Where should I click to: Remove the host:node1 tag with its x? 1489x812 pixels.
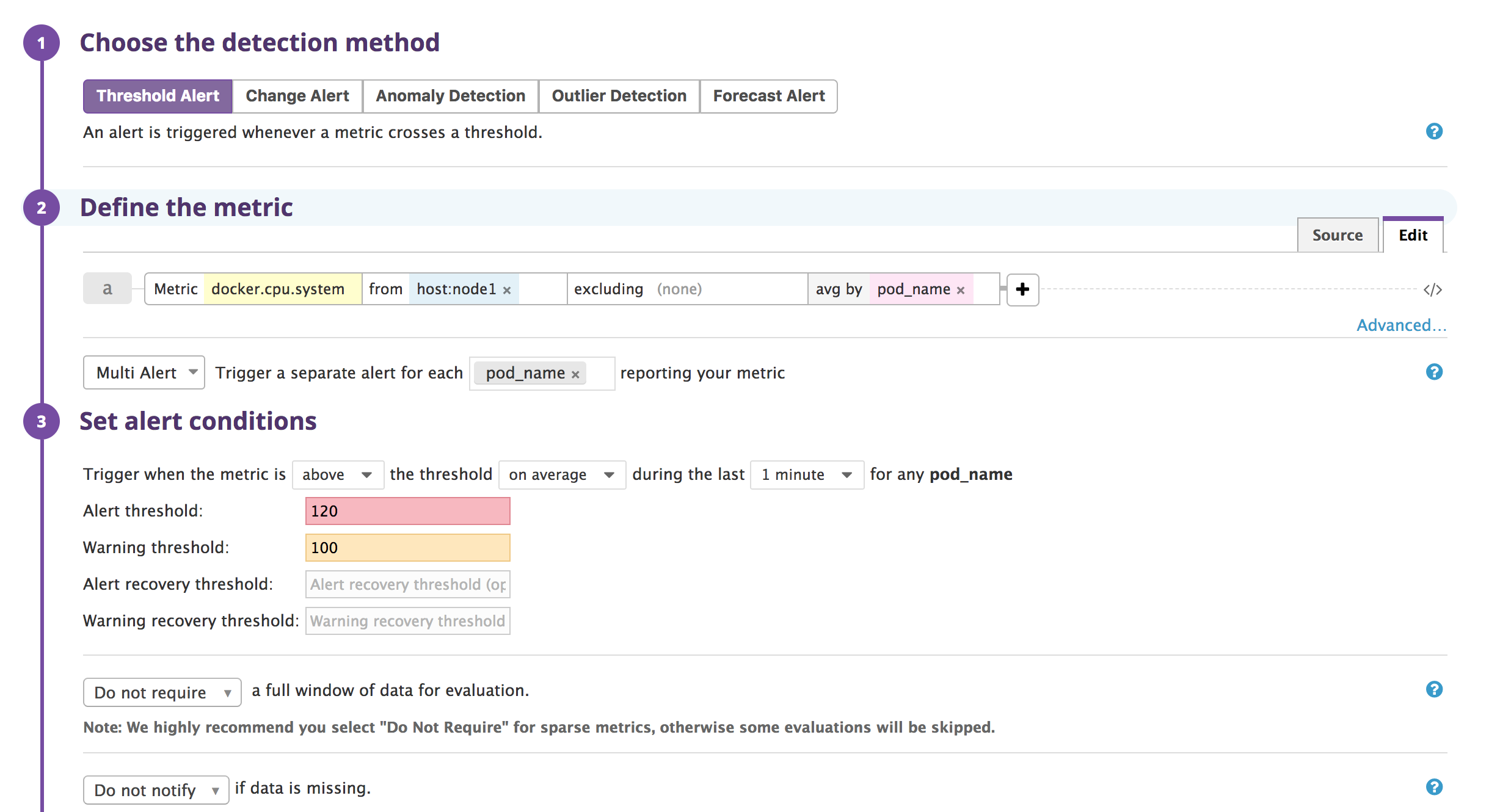point(507,291)
